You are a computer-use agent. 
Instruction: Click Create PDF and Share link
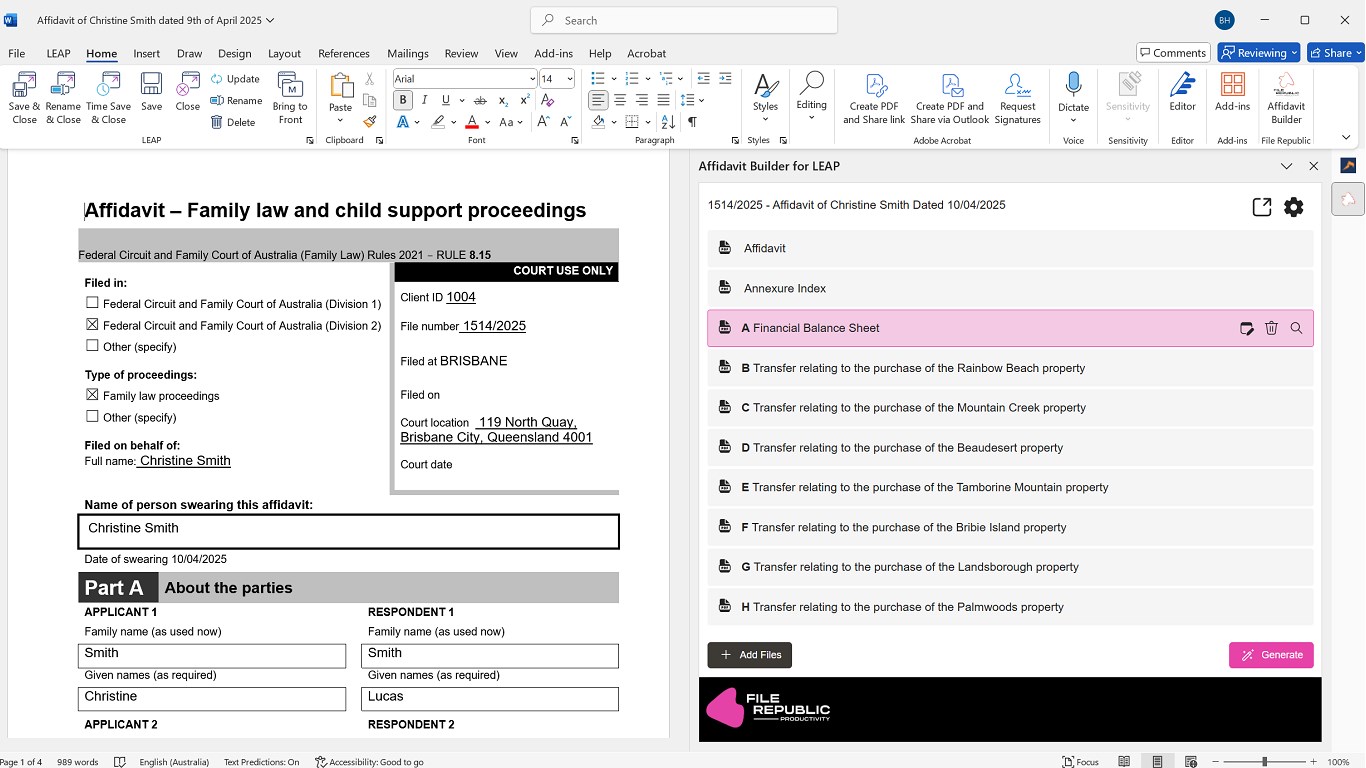coord(874,98)
